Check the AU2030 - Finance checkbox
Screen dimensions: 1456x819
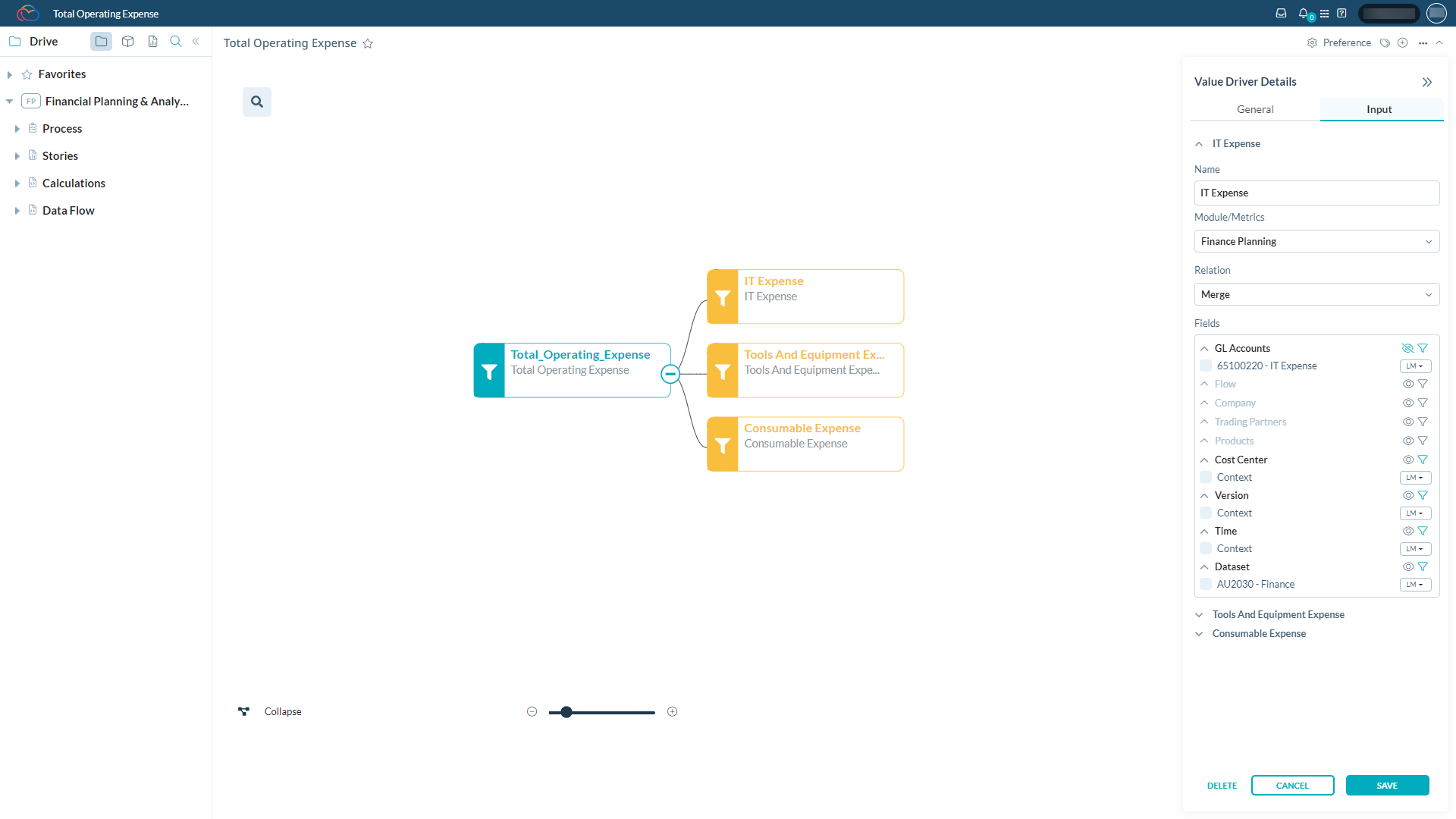(x=1206, y=584)
